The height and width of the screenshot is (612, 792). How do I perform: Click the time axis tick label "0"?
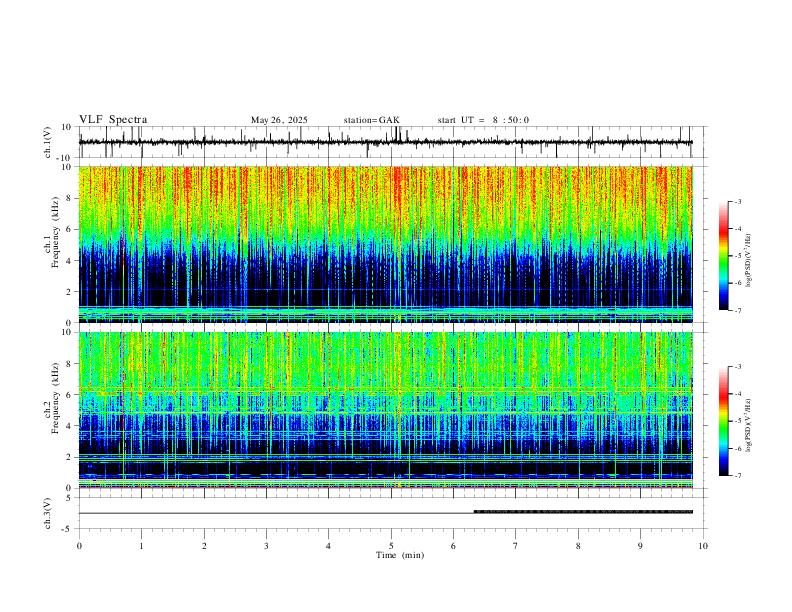click(x=79, y=546)
